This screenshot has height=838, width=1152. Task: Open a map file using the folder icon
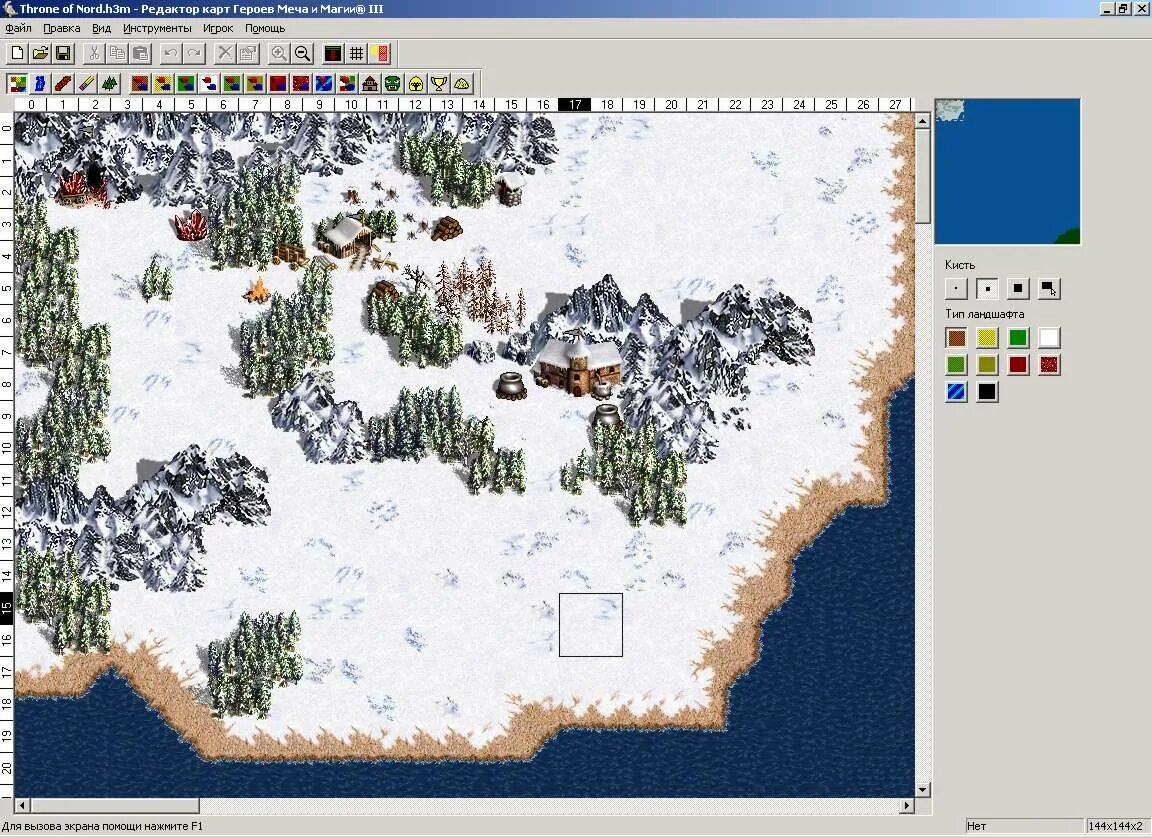pos(40,54)
